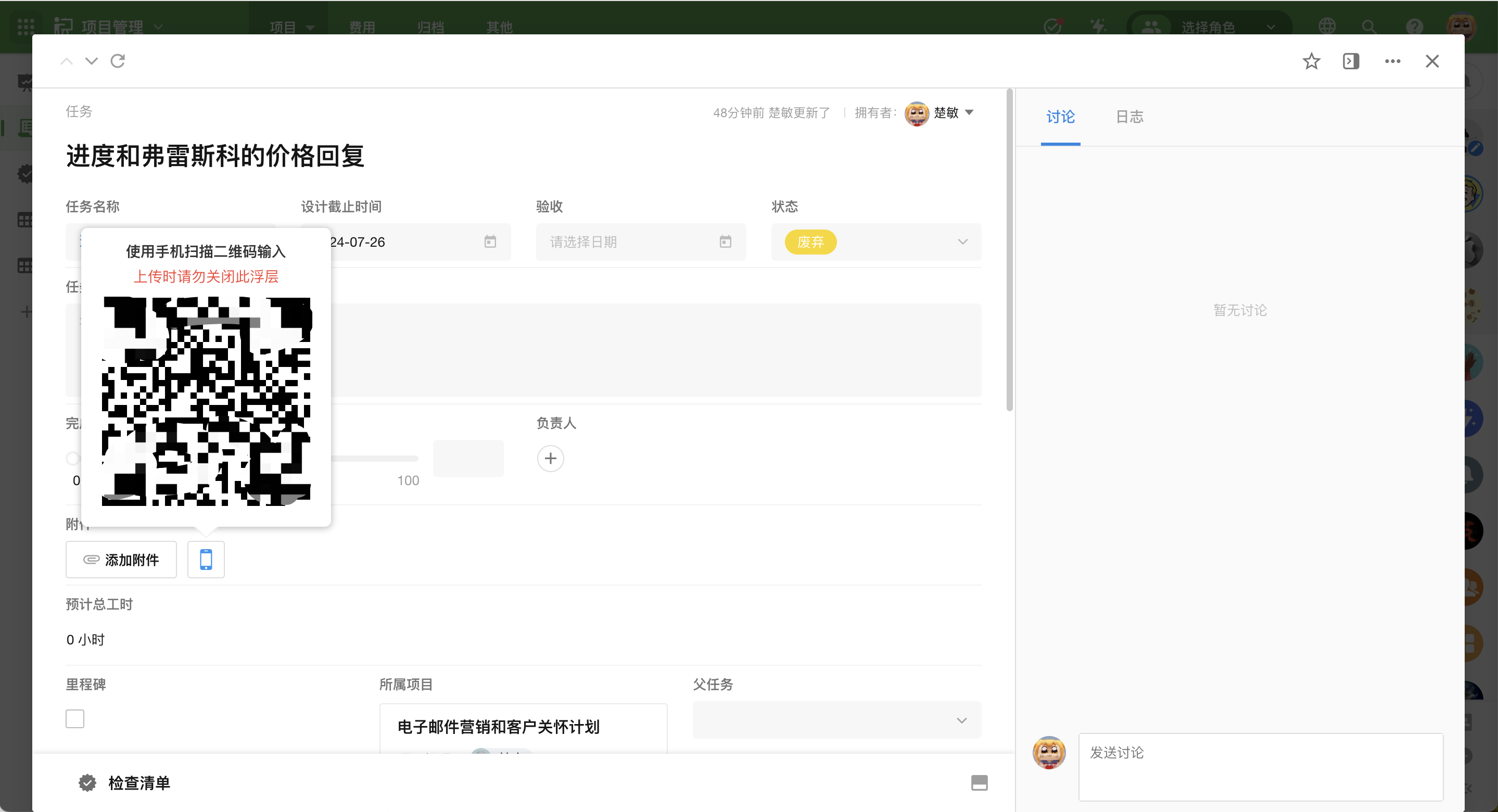
Task: Add a 负责人 with plus button
Action: pyautogui.click(x=550, y=459)
